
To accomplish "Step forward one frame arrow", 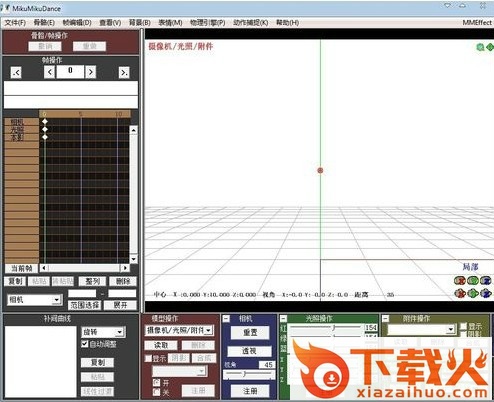I will [91, 72].
